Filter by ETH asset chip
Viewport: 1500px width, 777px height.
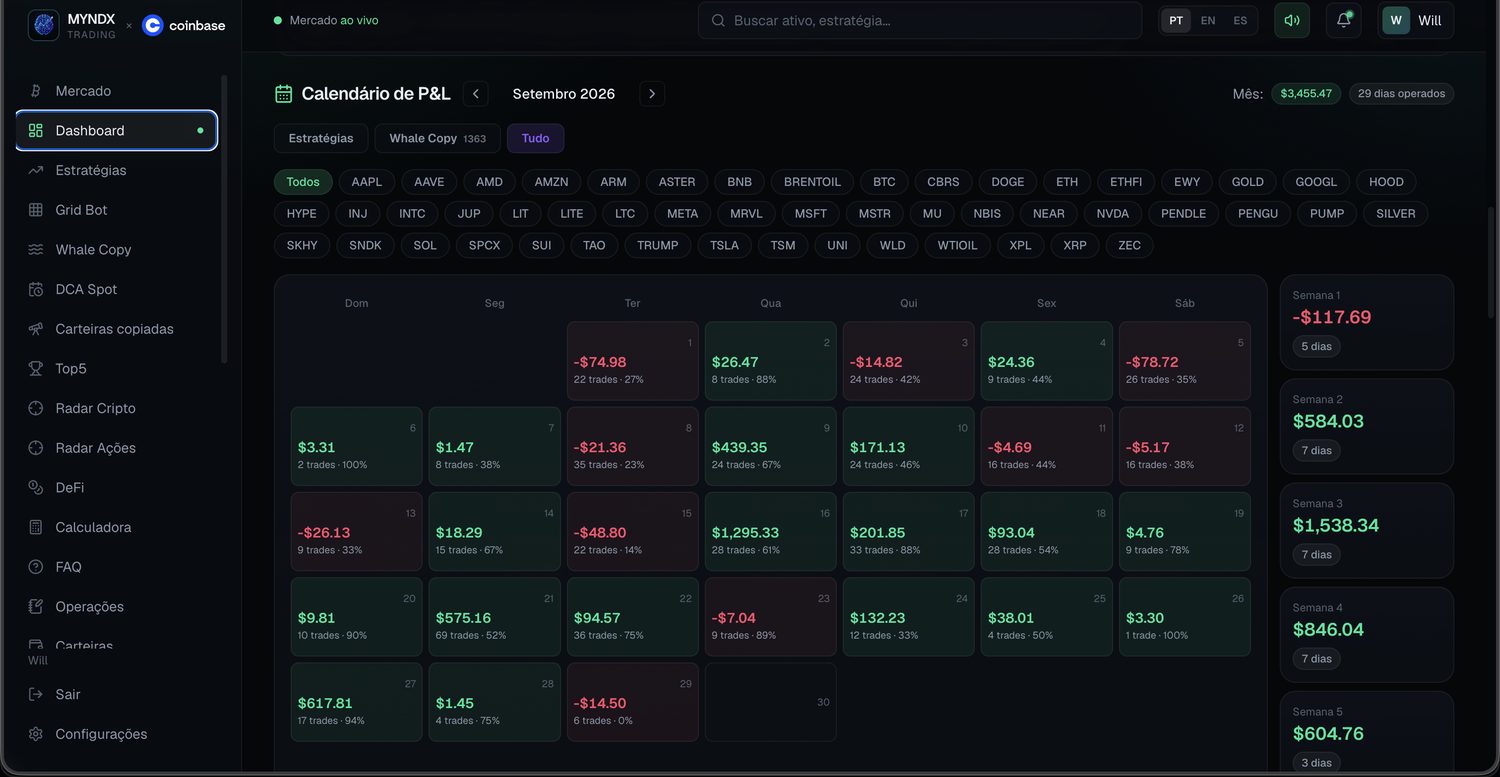[1067, 182]
